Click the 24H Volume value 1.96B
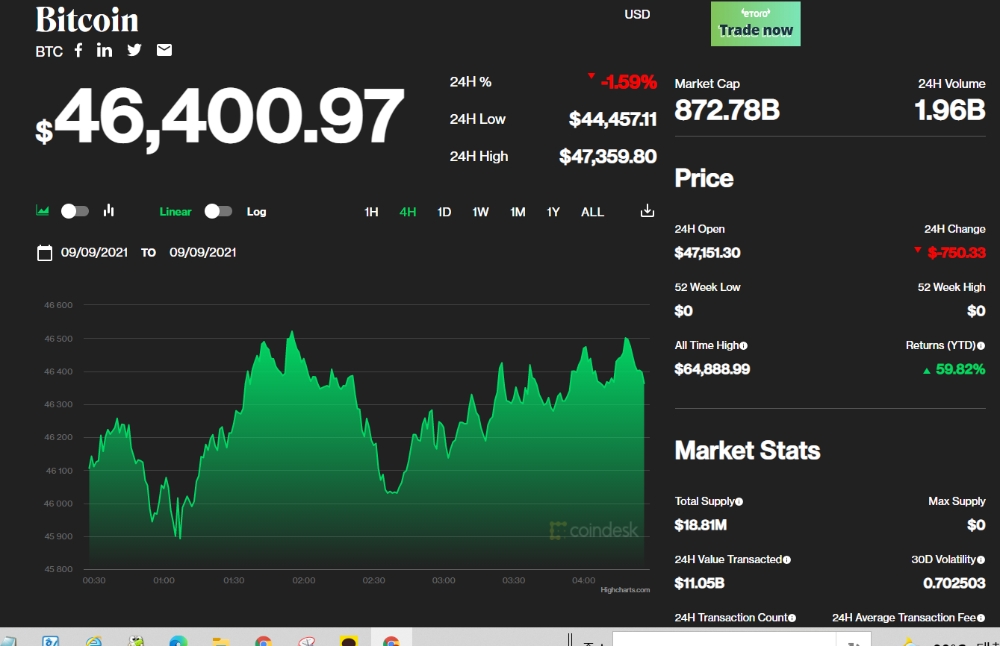The image size is (1000, 646). tap(950, 110)
